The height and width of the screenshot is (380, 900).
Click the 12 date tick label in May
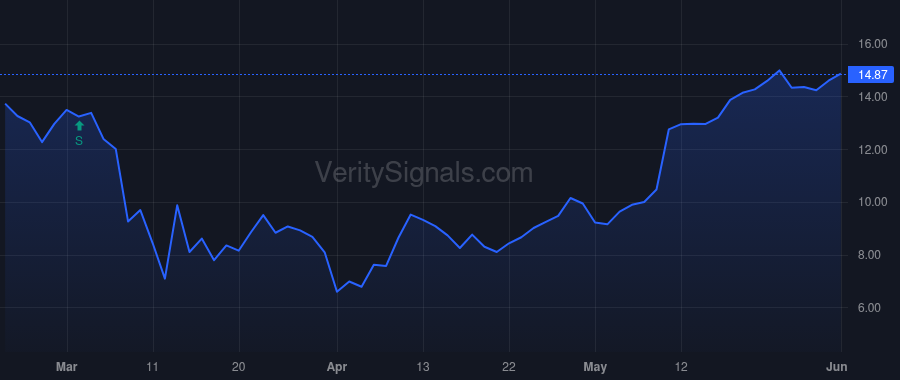(x=681, y=367)
